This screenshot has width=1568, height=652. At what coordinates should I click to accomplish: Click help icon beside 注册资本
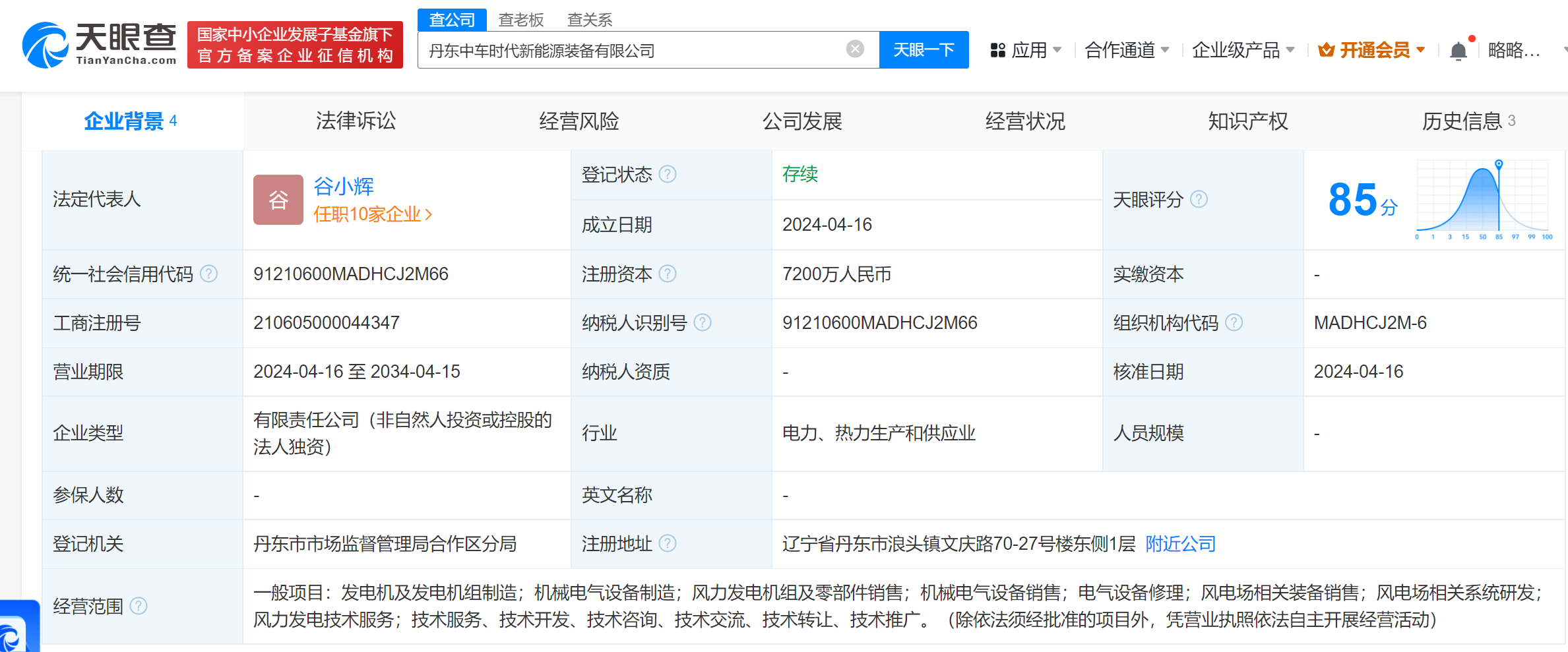[668, 274]
